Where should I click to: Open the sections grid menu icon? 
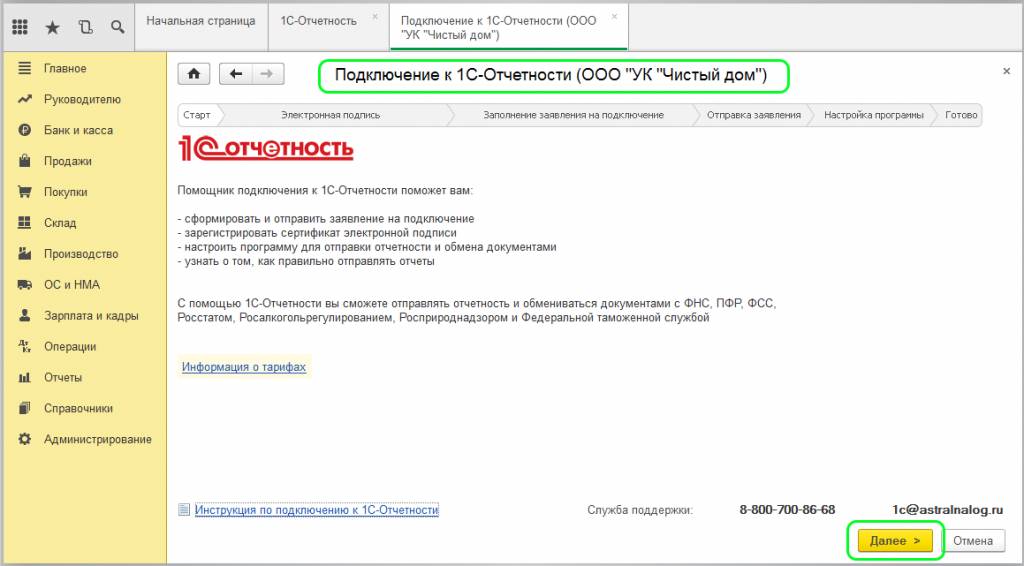click(20, 27)
